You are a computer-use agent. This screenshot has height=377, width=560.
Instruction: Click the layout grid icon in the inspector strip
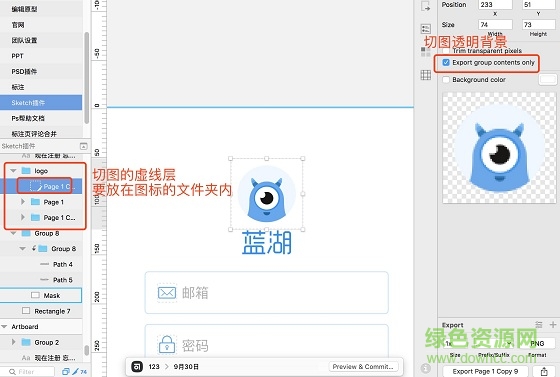tap(425, 75)
